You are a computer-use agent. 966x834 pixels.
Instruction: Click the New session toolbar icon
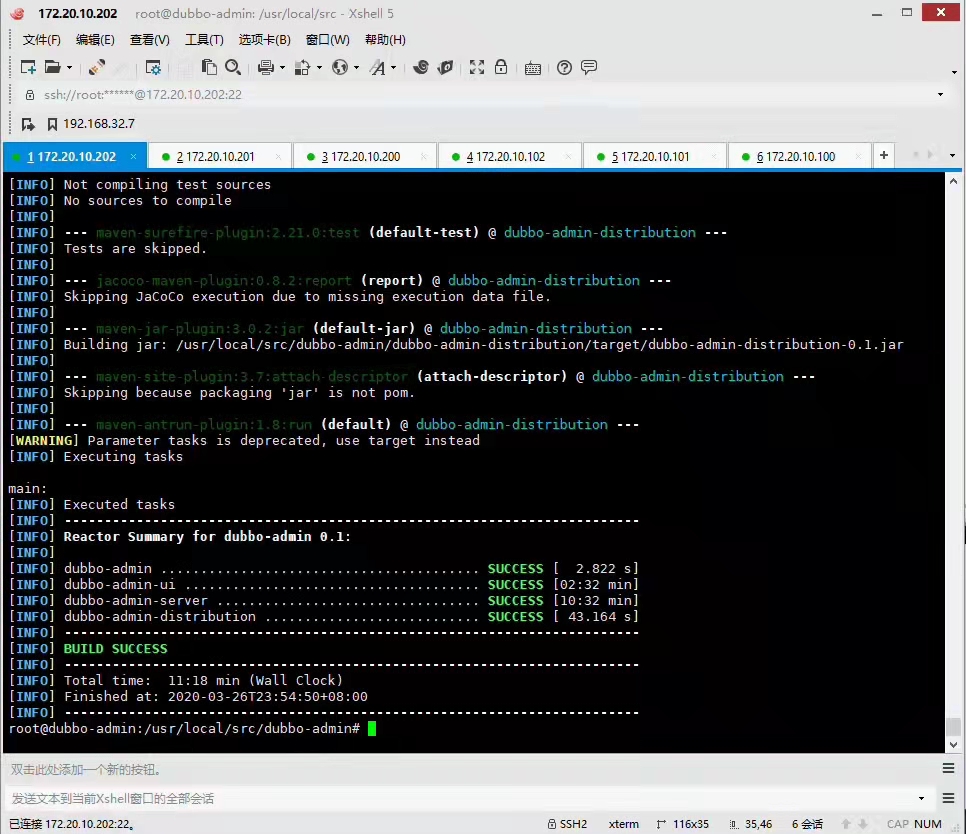28,67
